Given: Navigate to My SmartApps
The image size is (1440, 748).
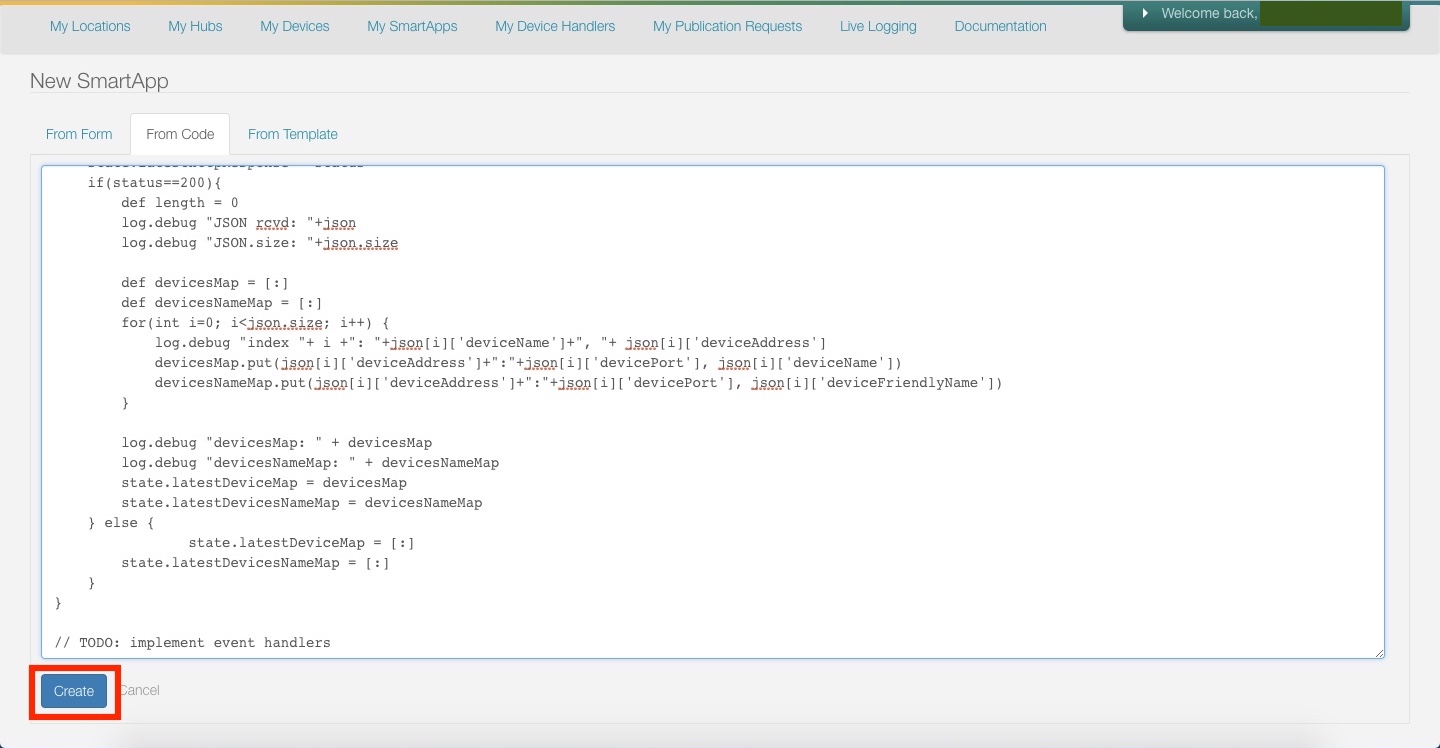Looking at the screenshot, I should [412, 26].
